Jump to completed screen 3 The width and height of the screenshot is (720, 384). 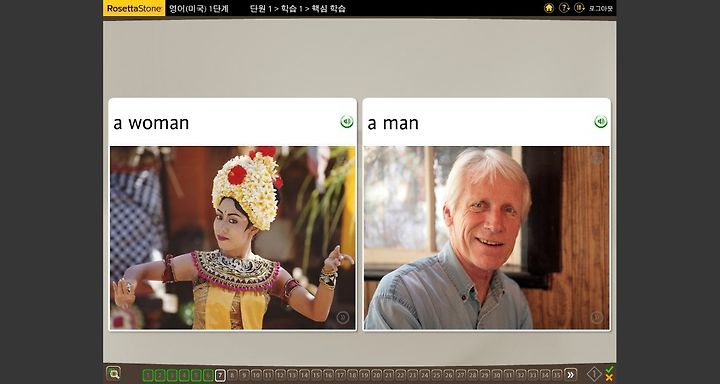[x=172, y=376]
